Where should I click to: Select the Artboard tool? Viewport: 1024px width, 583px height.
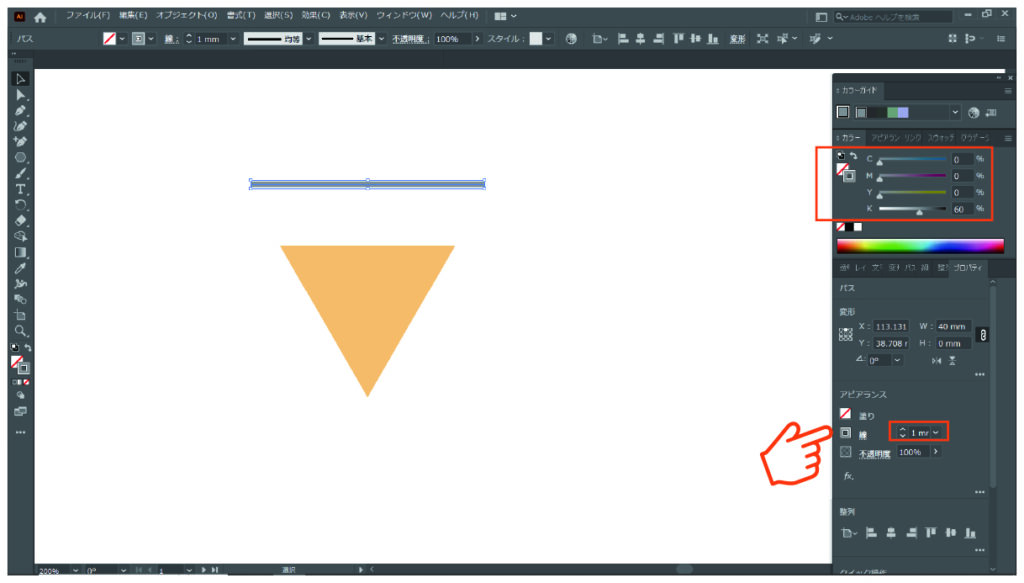pyautogui.click(x=20, y=315)
